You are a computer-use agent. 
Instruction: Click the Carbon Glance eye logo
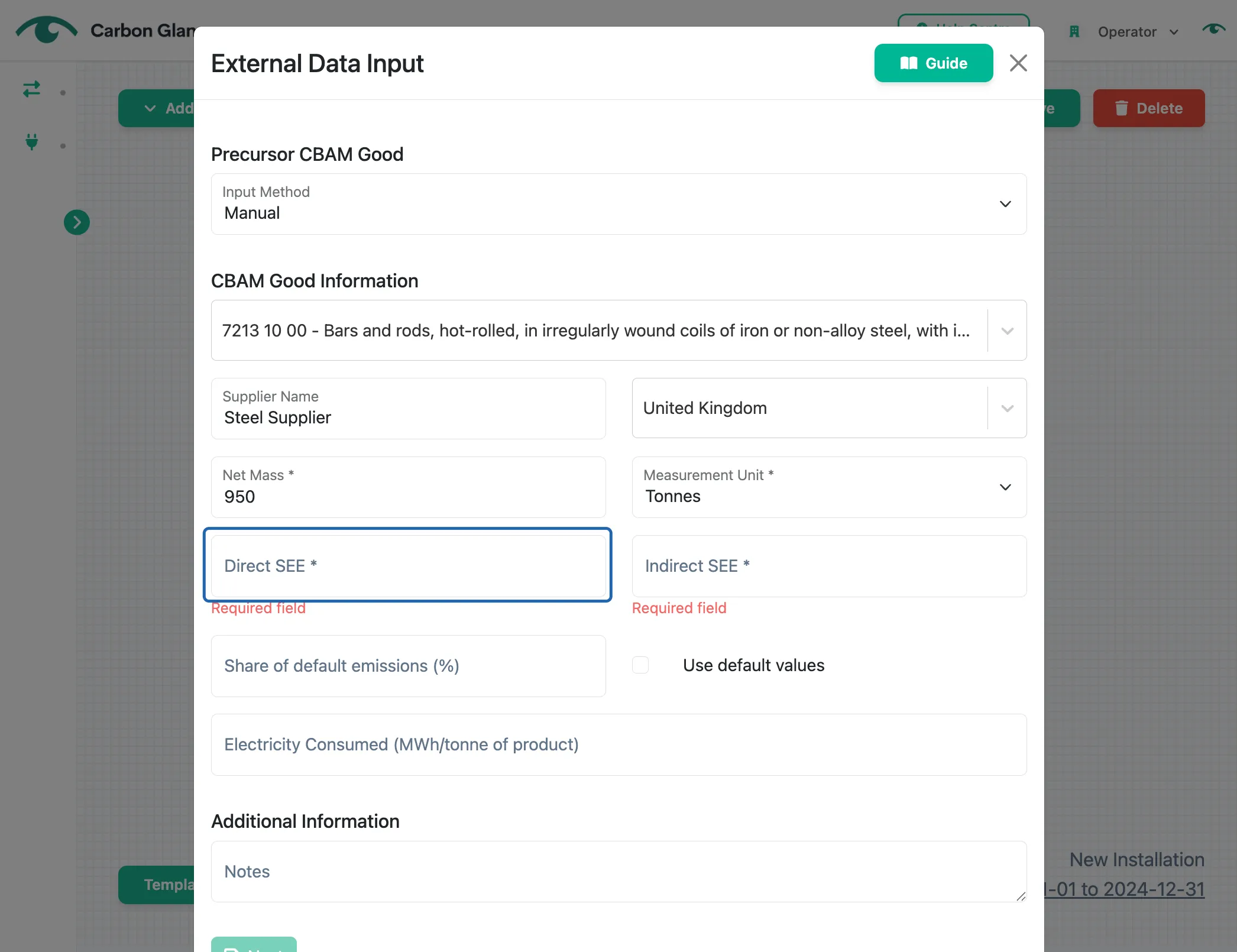pos(47,30)
